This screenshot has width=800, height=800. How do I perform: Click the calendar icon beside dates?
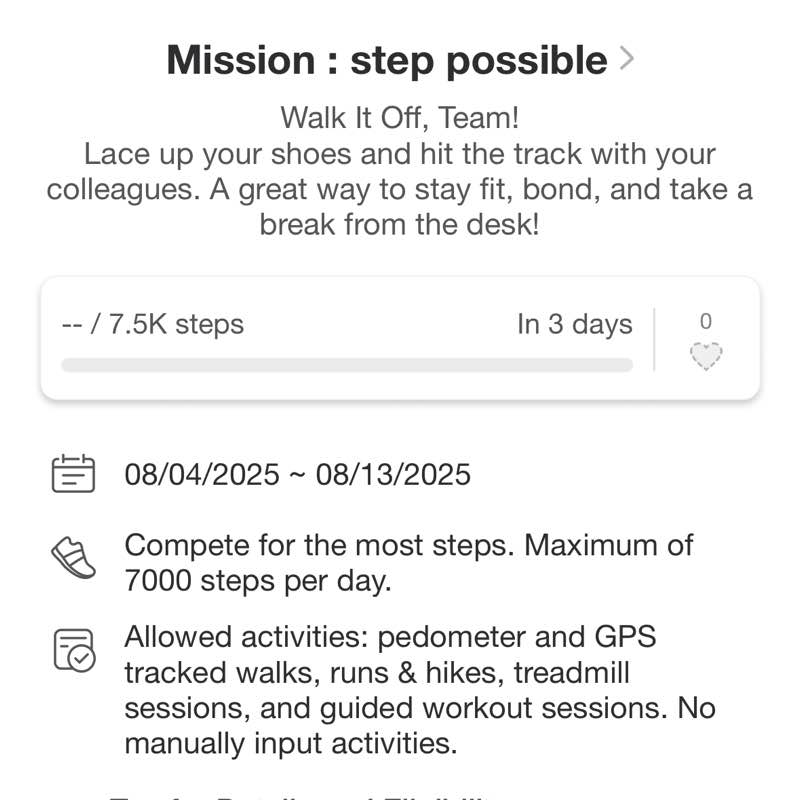coord(73,473)
